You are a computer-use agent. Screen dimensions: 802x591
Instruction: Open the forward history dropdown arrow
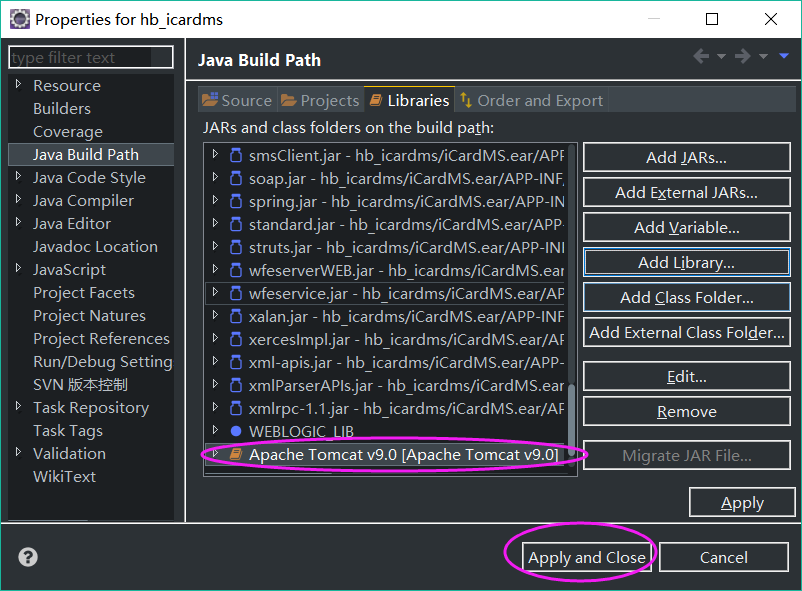[763, 56]
